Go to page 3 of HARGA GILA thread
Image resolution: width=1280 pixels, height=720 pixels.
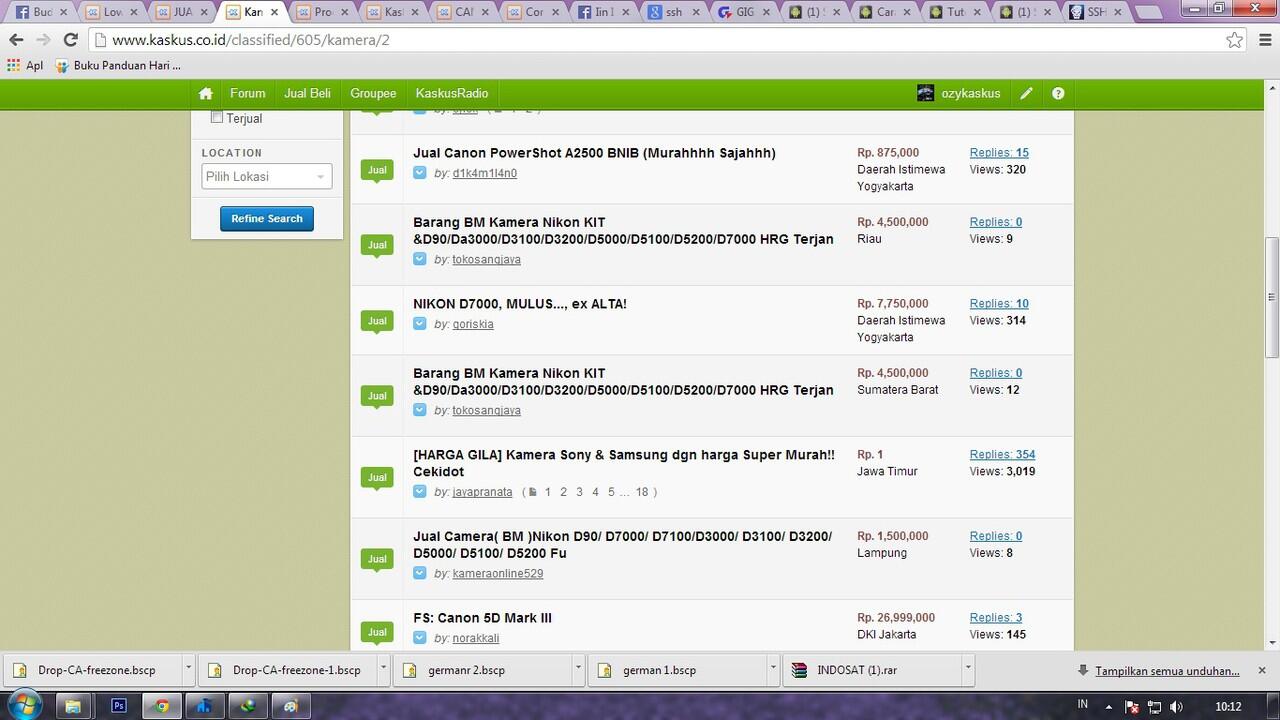coord(579,492)
